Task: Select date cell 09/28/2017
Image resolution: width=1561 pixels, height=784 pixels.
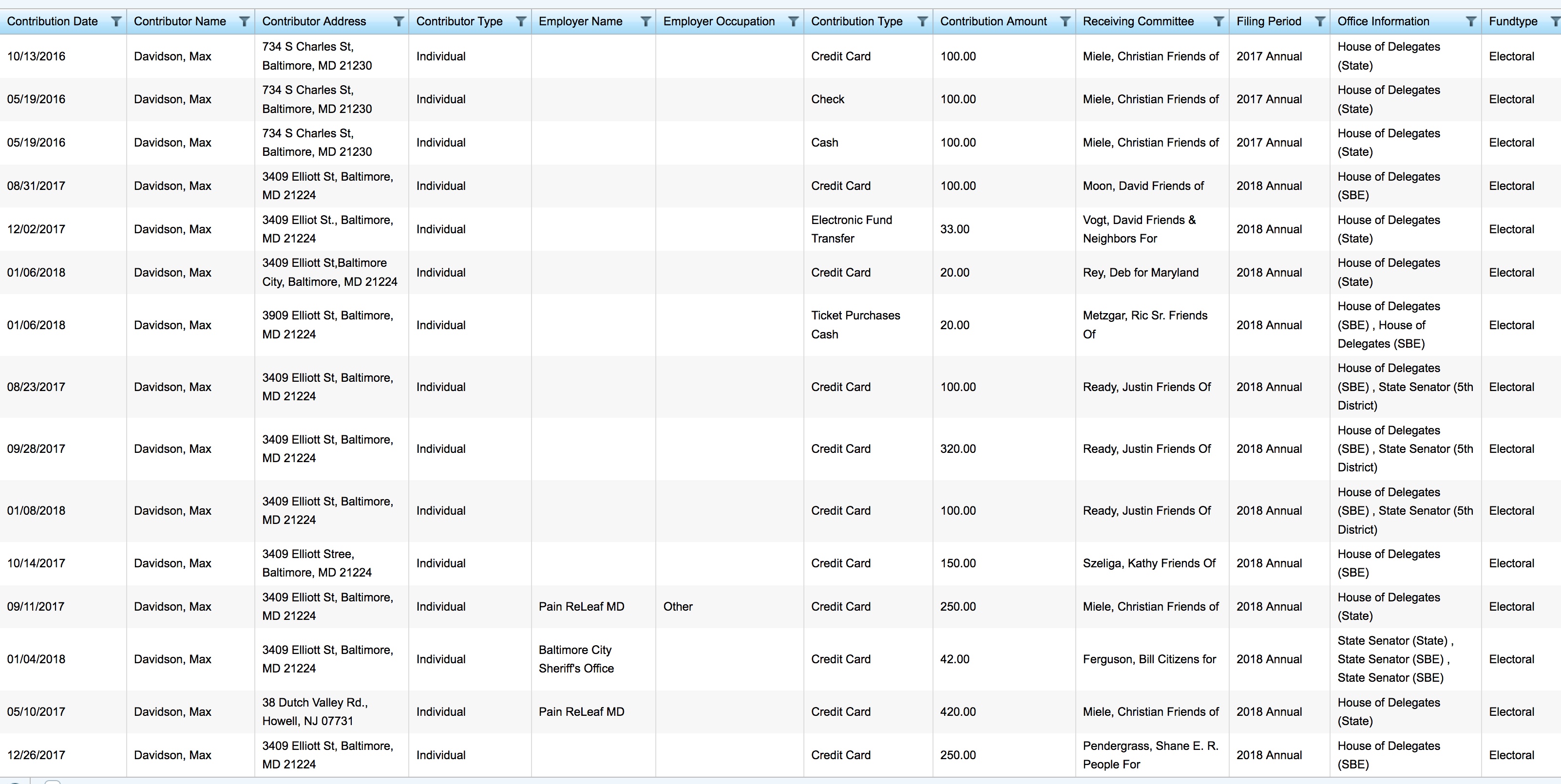Action: click(x=37, y=449)
